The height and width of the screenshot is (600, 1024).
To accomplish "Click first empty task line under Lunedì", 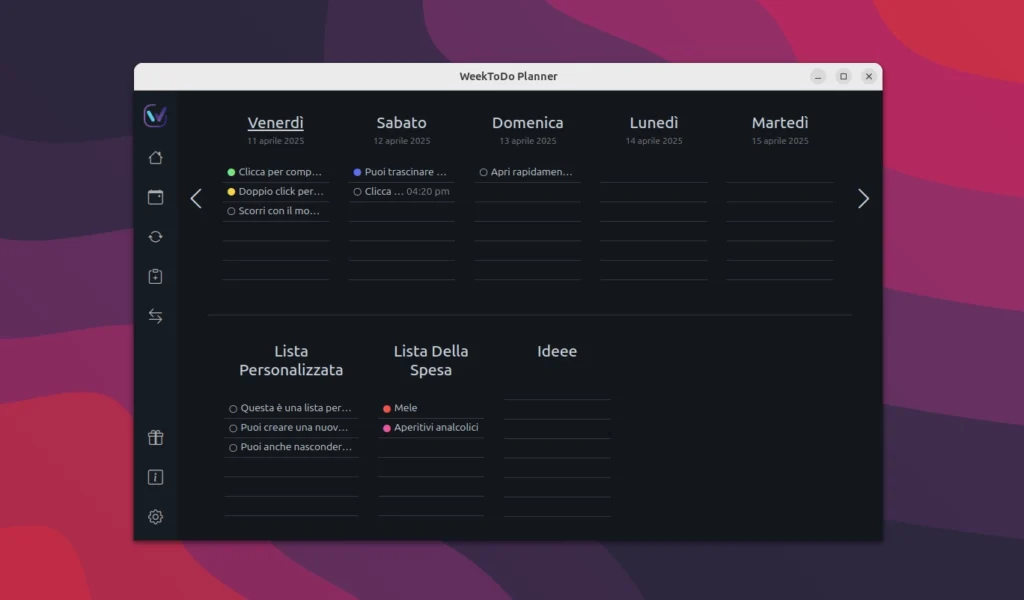I will [x=654, y=172].
